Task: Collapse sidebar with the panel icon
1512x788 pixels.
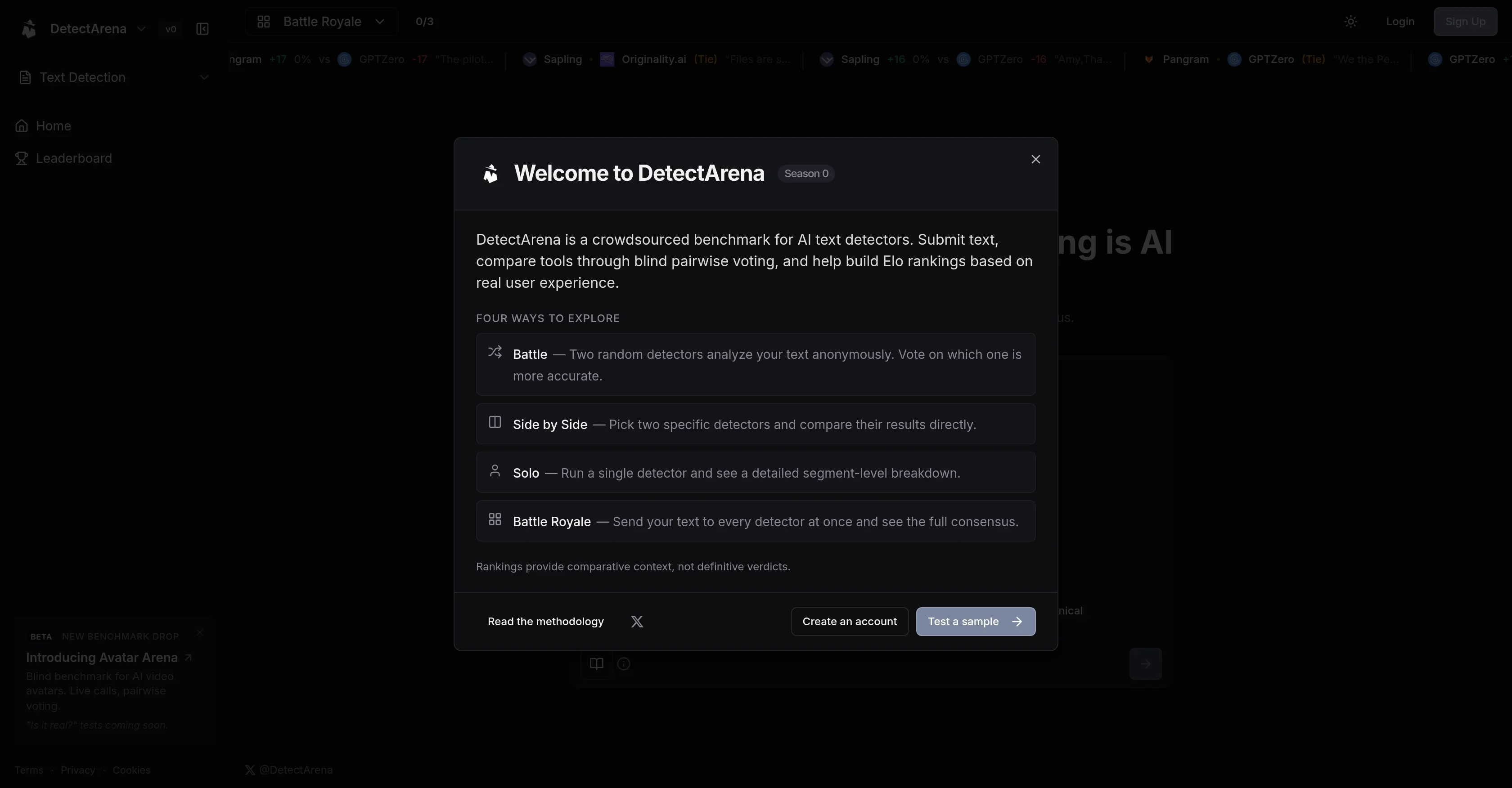Action: [202, 29]
